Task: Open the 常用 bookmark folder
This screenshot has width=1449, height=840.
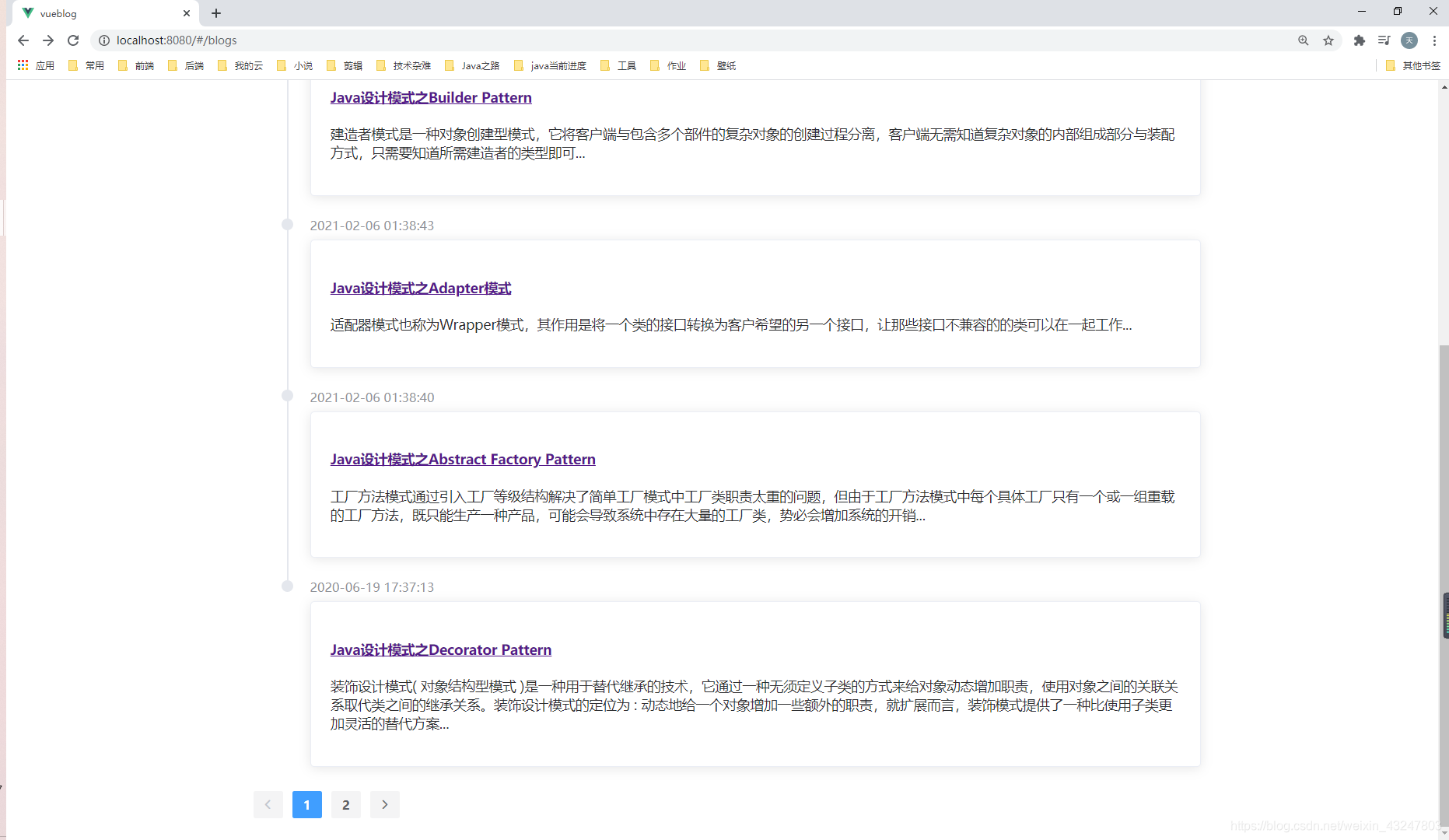Action: (86, 65)
